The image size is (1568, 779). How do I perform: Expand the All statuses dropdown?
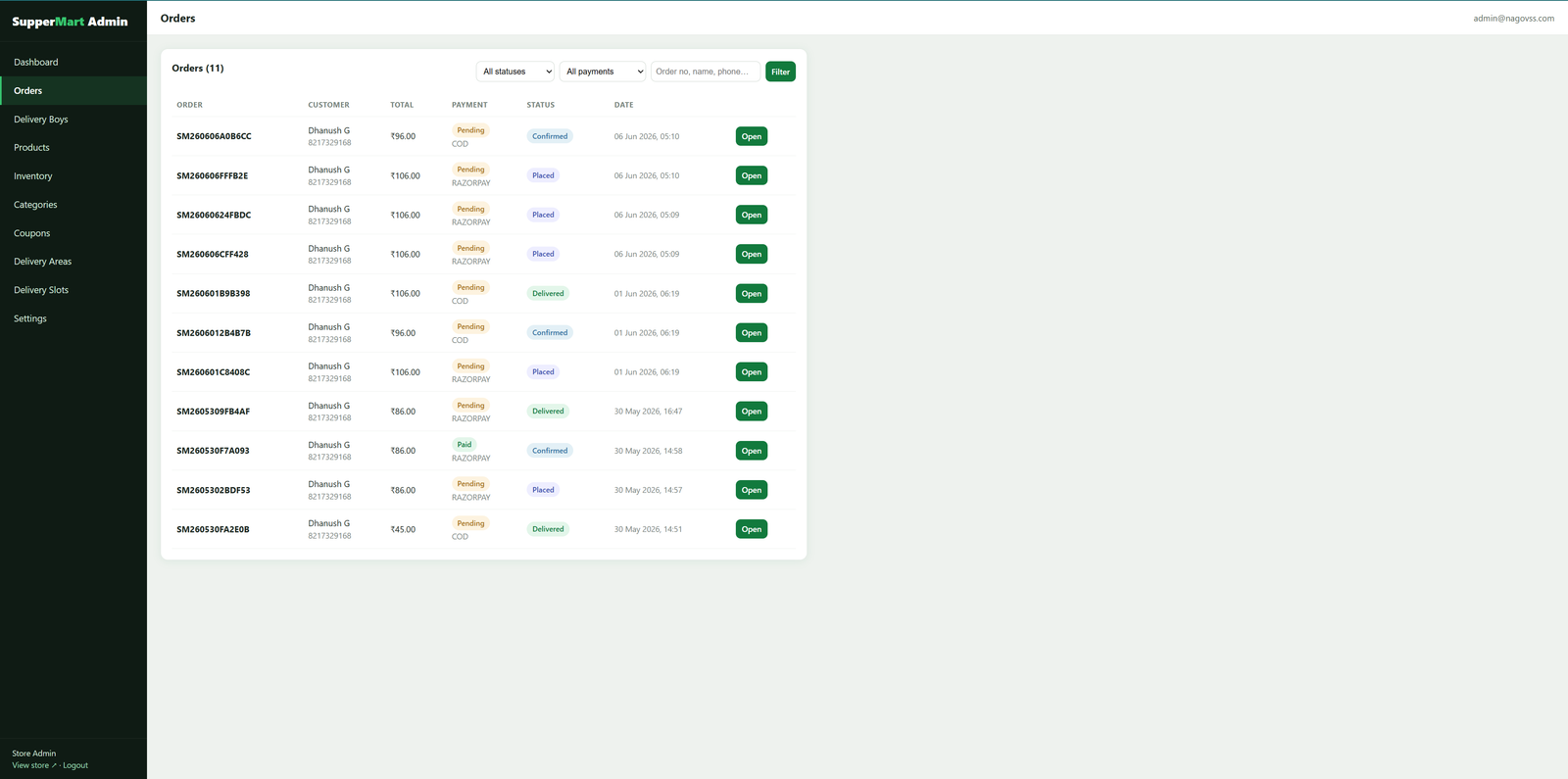pyautogui.click(x=515, y=72)
